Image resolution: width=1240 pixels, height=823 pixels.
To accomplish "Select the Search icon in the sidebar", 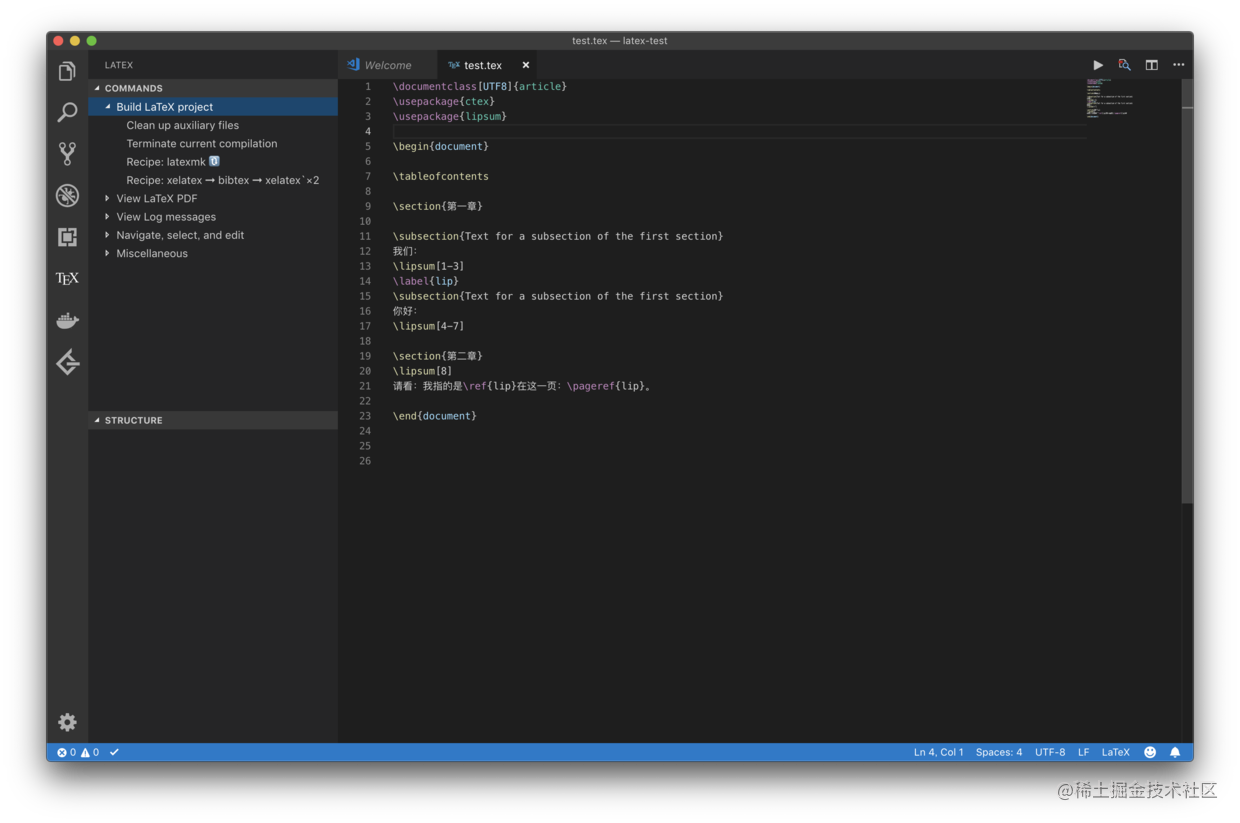I will tap(67, 112).
